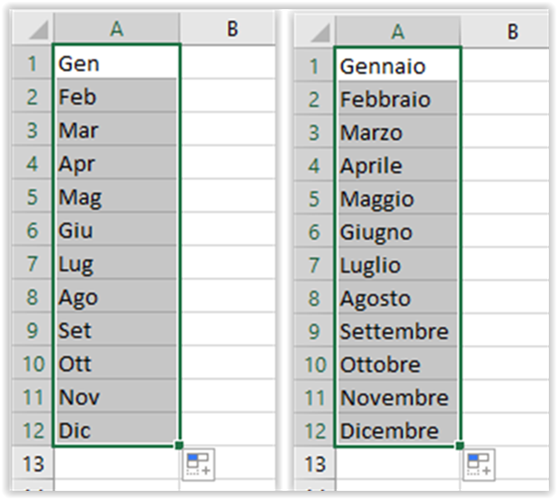Select column B header in left sheet
Screen dimensions: 557x499
click(227, 29)
